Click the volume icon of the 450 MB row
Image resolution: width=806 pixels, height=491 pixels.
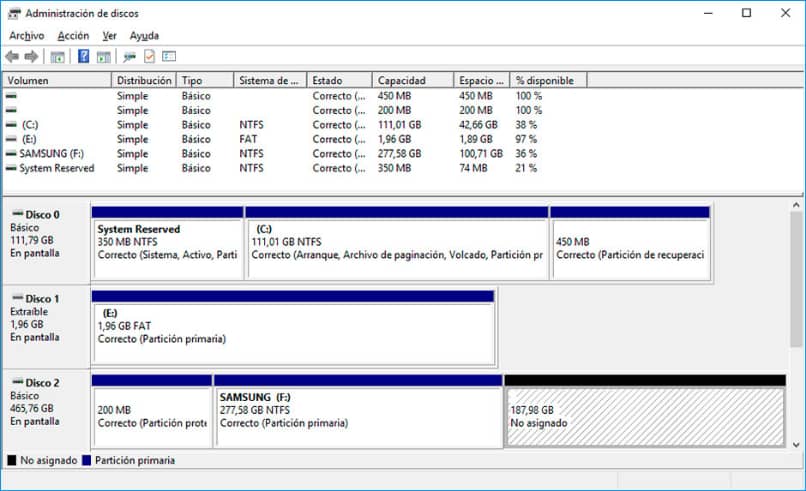[x=11, y=96]
